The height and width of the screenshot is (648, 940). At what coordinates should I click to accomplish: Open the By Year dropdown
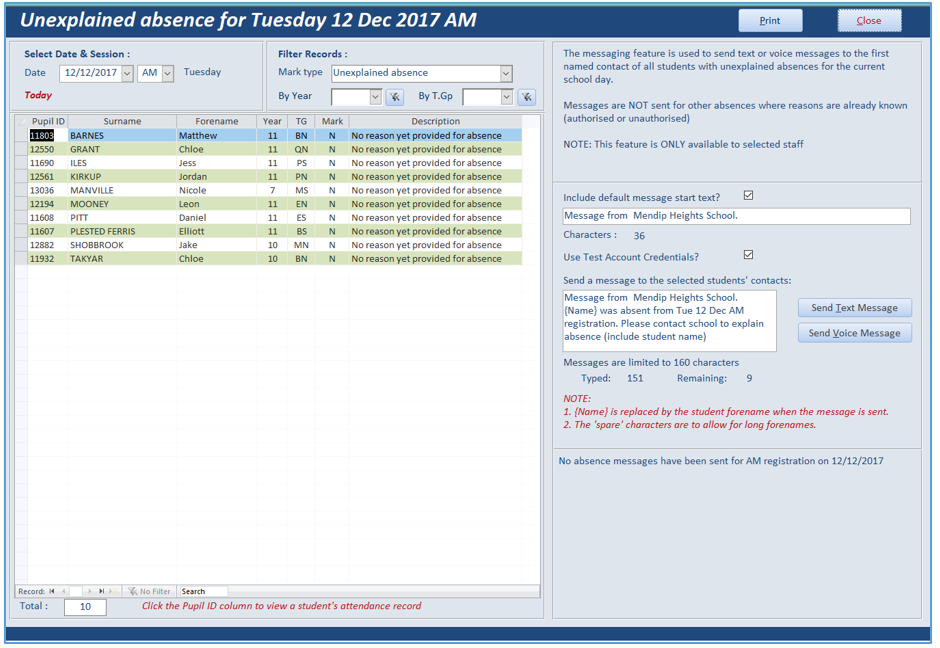point(375,97)
